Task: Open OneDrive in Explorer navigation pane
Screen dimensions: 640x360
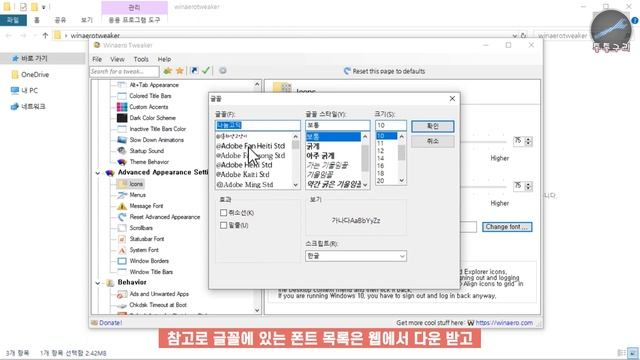Action: pos(35,75)
